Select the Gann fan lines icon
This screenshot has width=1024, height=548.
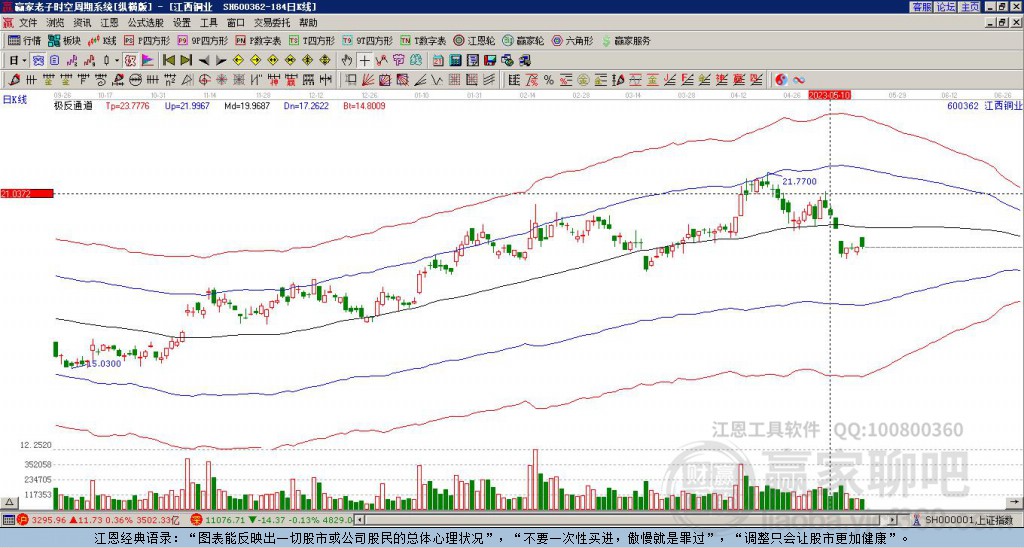click(x=368, y=80)
